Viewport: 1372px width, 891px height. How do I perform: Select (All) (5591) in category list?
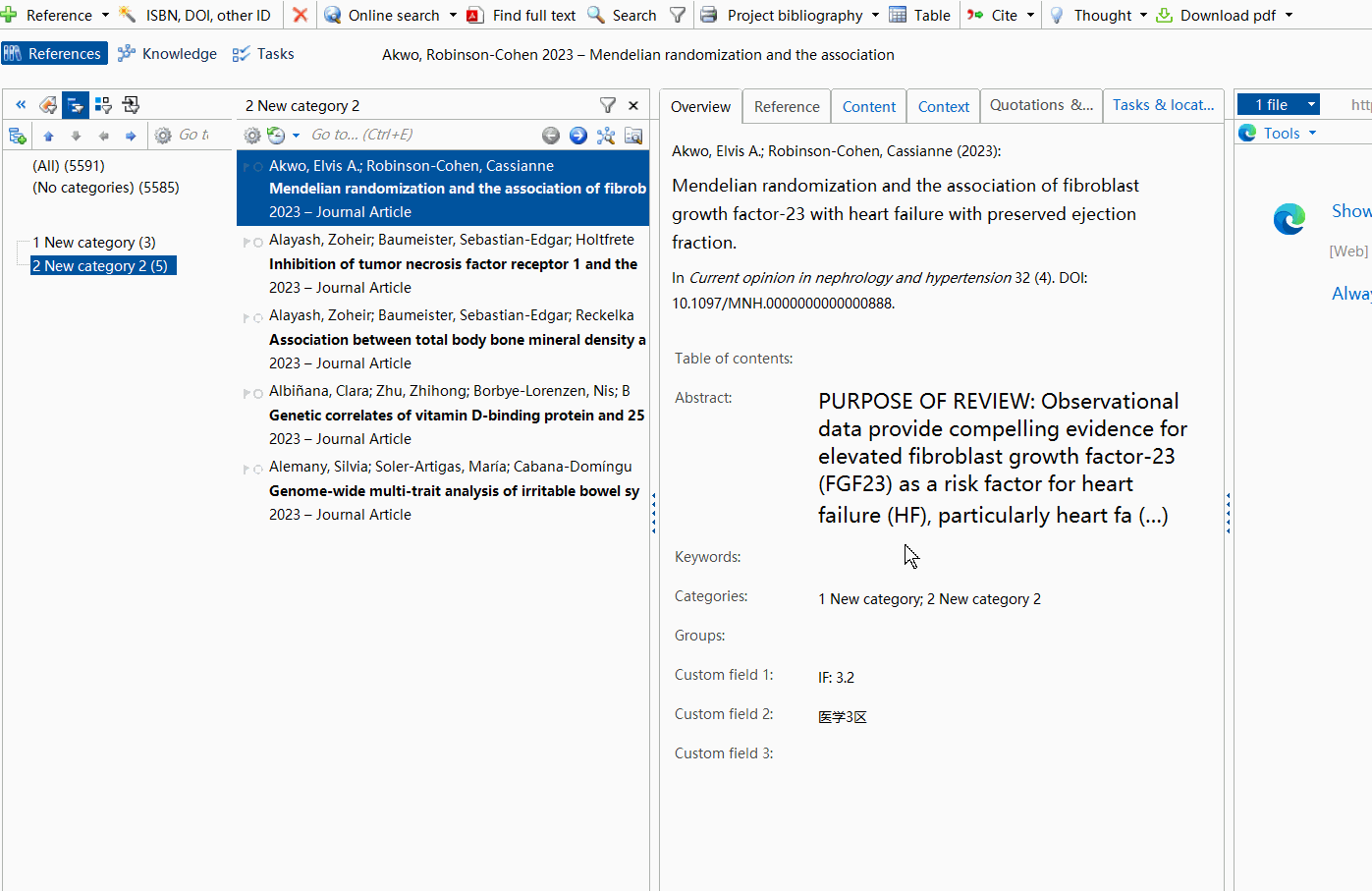(69, 165)
